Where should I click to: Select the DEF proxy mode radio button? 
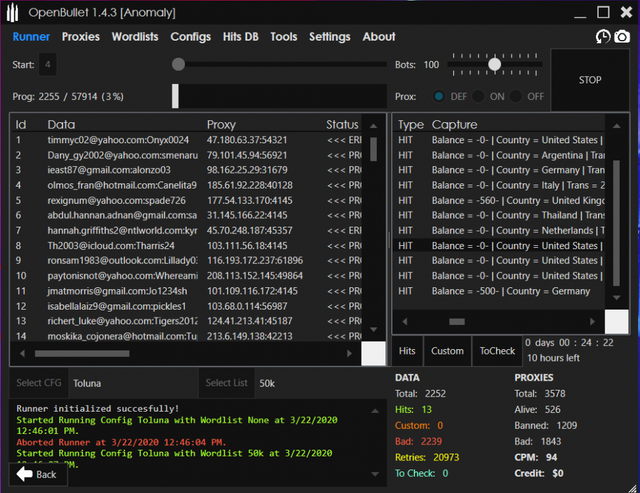pyautogui.click(x=439, y=96)
